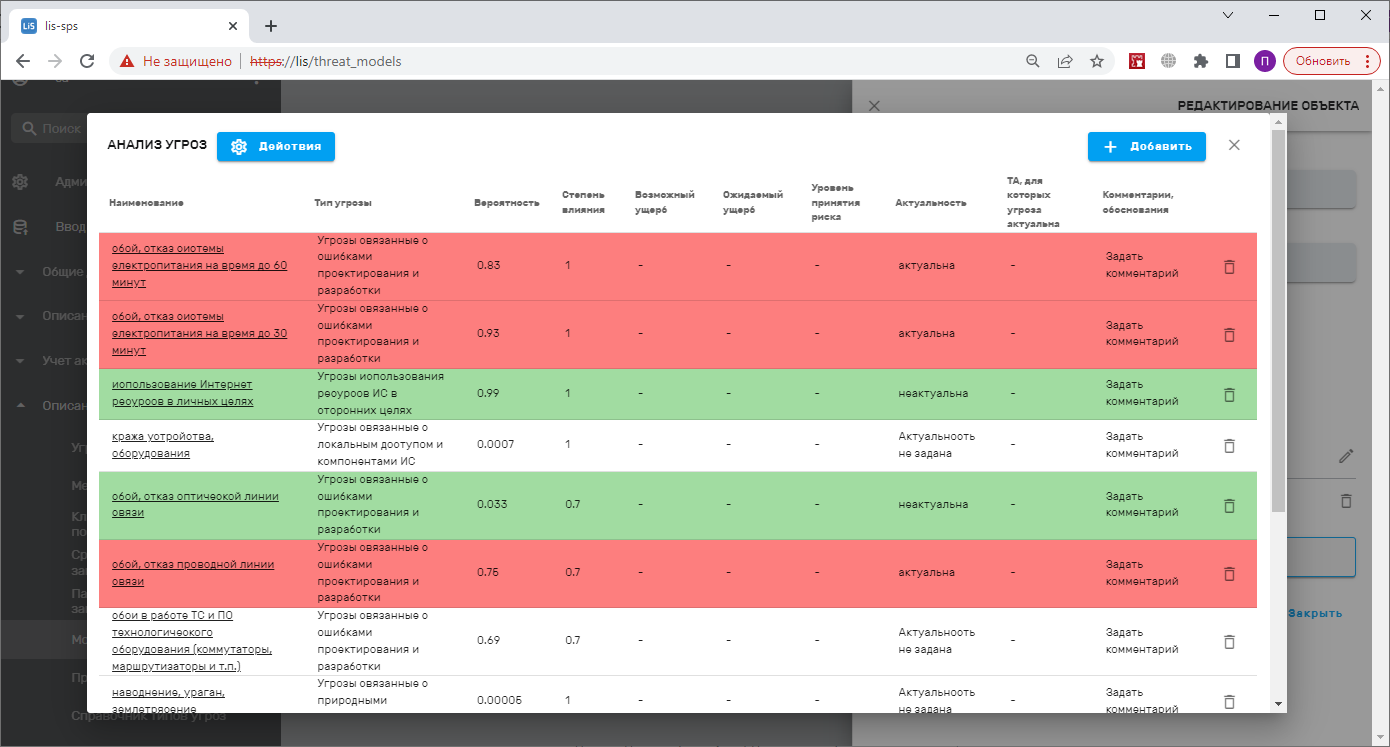Click the sidebar search field
The width and height of the screenshot is (1390, 747).
click(48, 128)
